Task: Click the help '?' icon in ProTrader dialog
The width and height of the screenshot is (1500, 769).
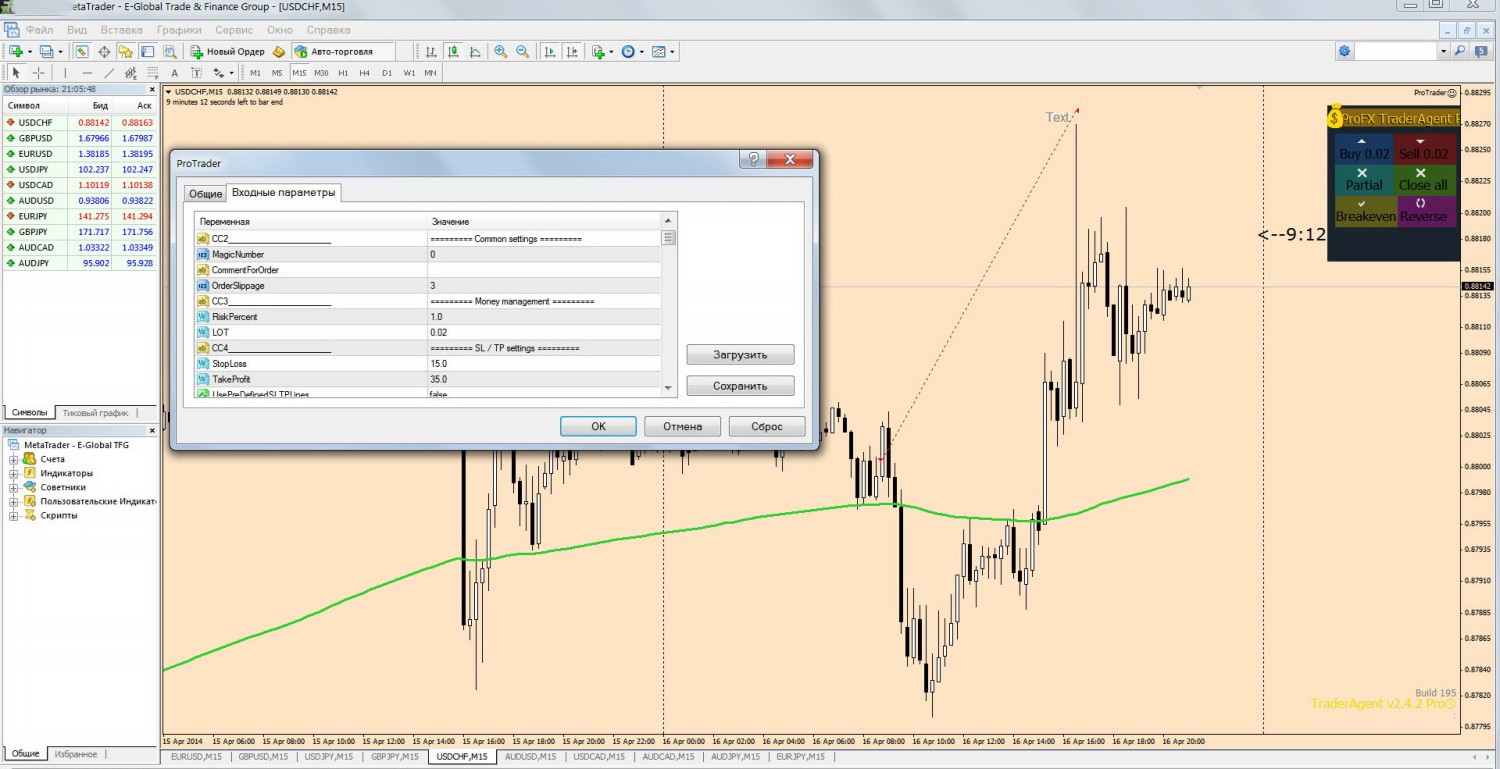Action: pos(753,160)
